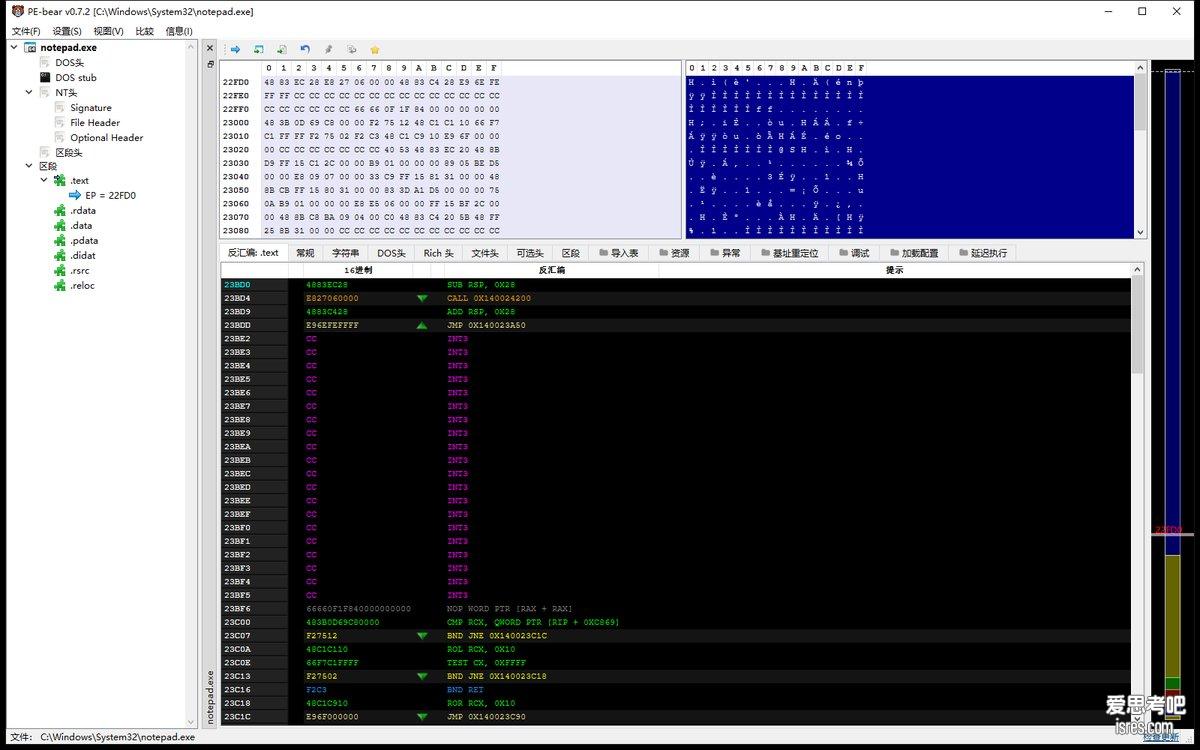The width and height of the screenshot is (1200, 750).
Task: Click the third toolbar icon with green page
Action: [282, 49]
